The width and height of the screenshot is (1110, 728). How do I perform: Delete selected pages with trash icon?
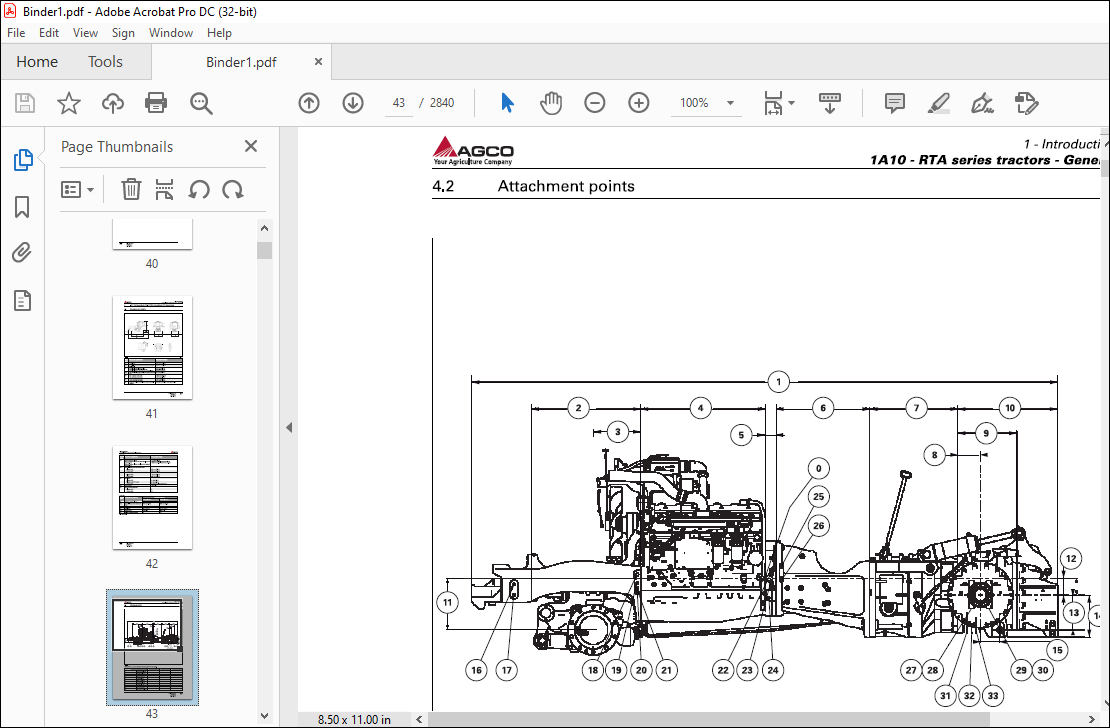click(x=131, y=190)
